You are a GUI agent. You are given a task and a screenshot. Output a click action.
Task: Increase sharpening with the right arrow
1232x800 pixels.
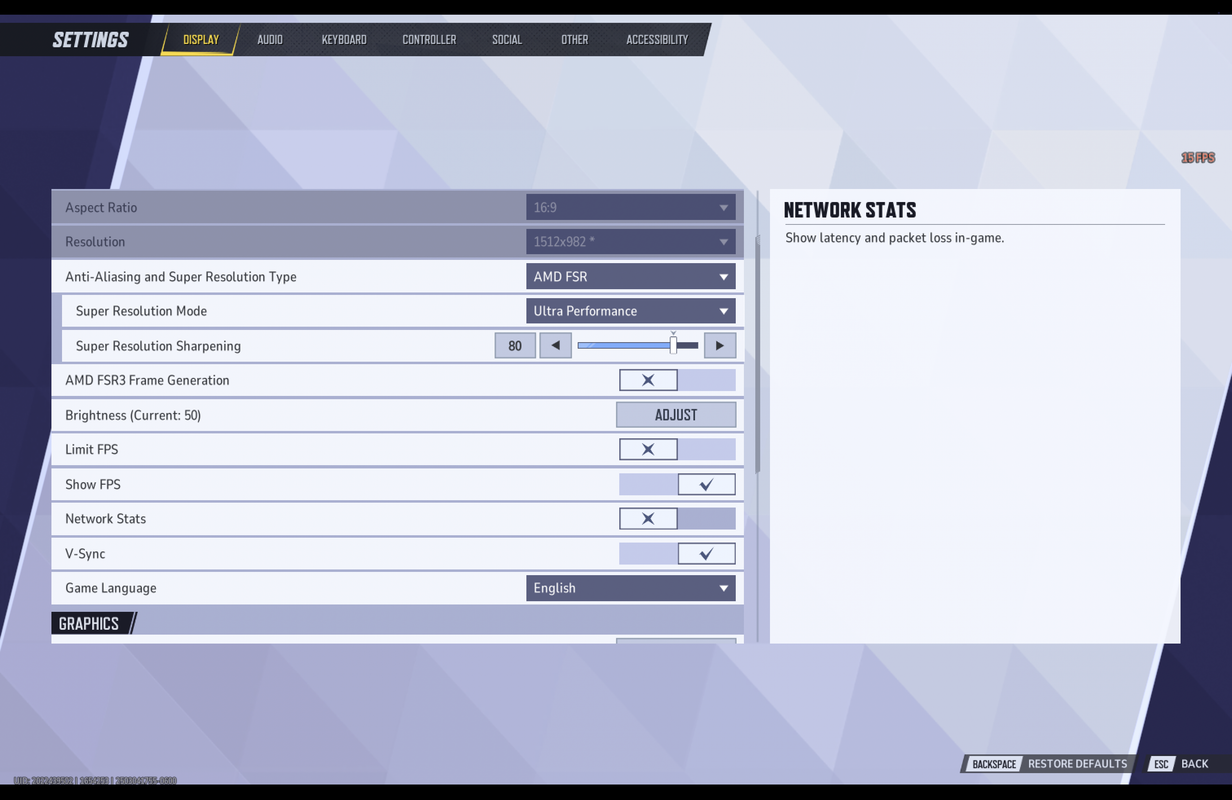(720, 346)
